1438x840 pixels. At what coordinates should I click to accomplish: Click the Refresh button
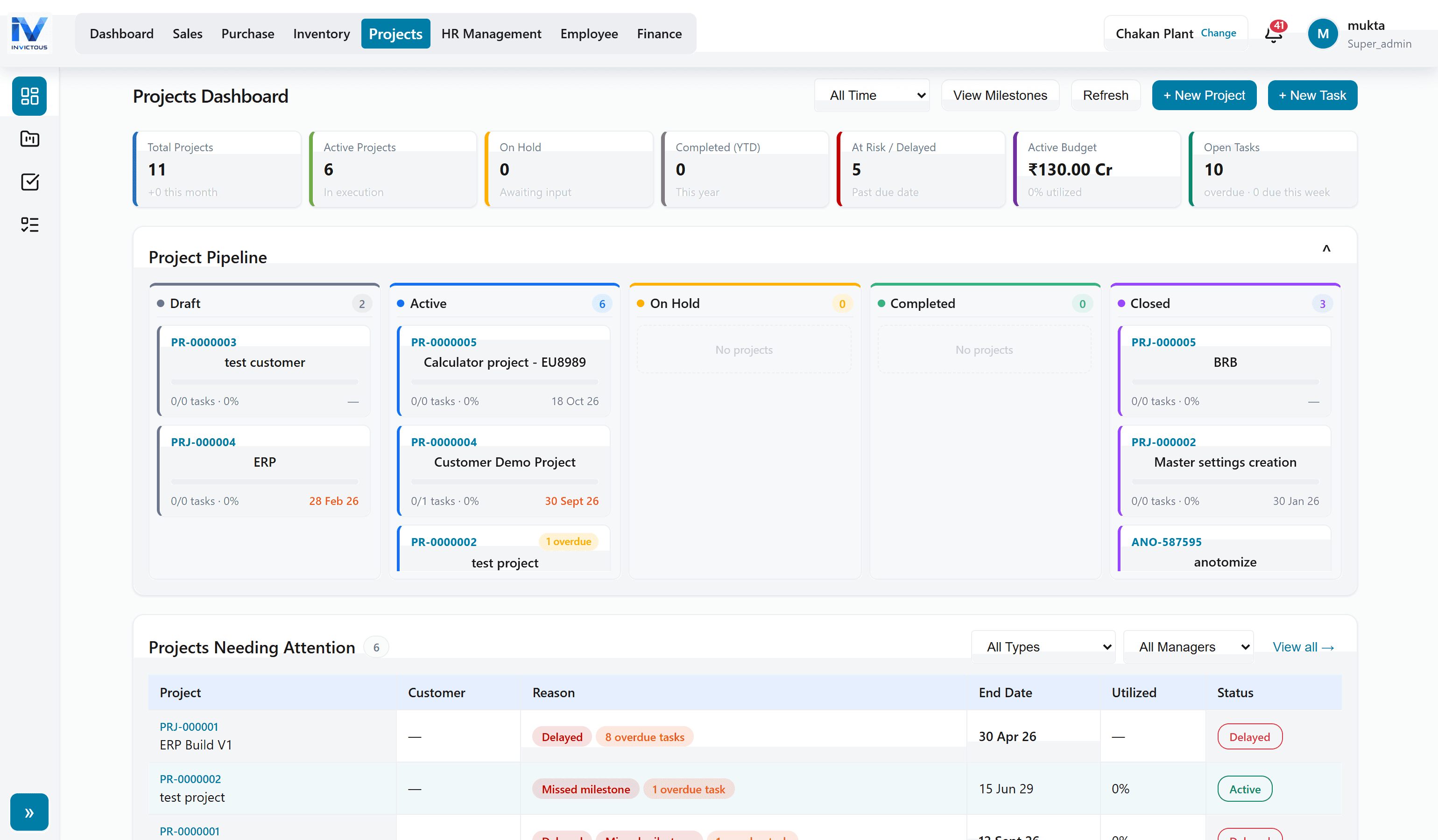point(1105,95)
